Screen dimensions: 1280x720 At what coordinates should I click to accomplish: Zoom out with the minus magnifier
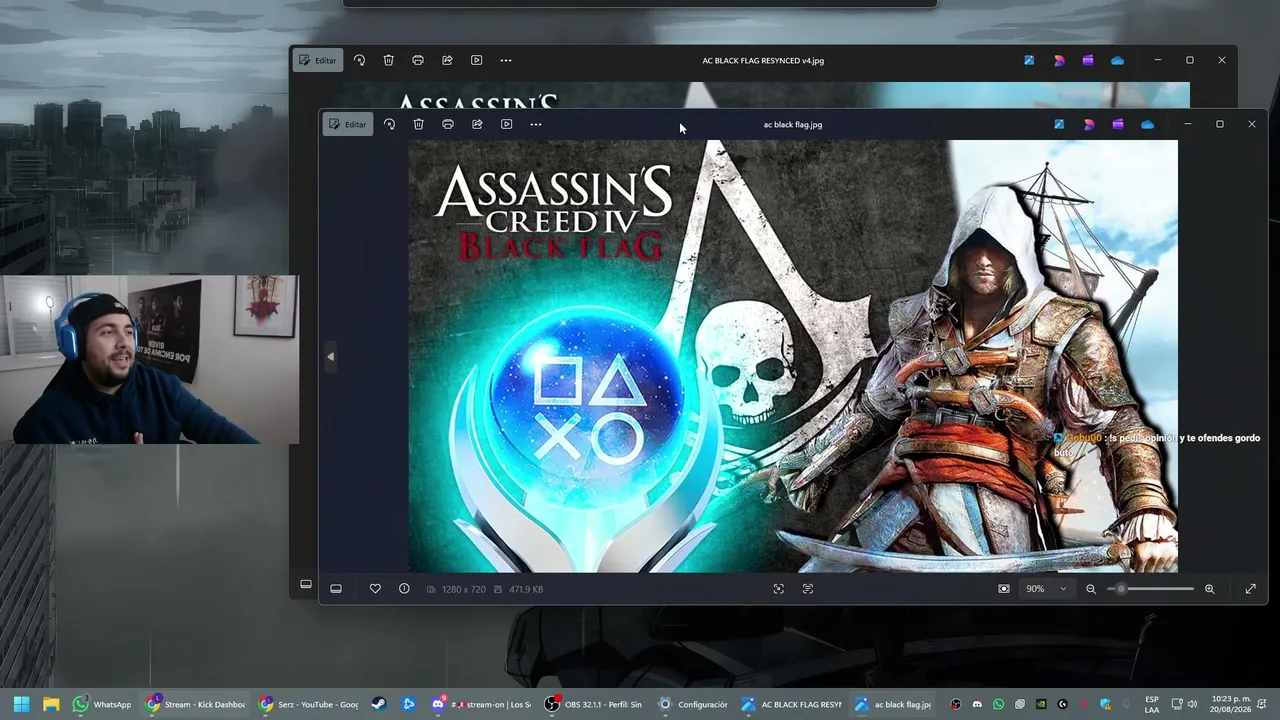[1091, 589]
